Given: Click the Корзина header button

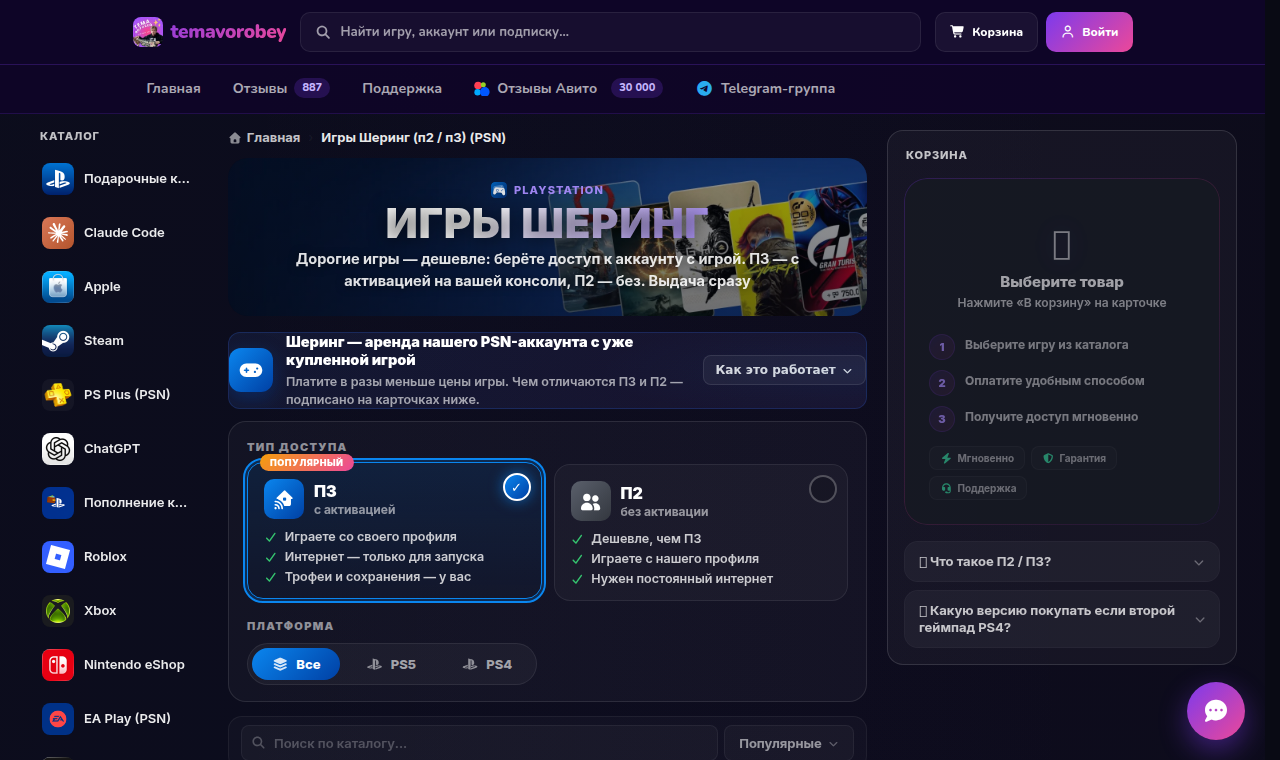Looking at the screenshot, I should pyautogui.click(x=987, y=32).
